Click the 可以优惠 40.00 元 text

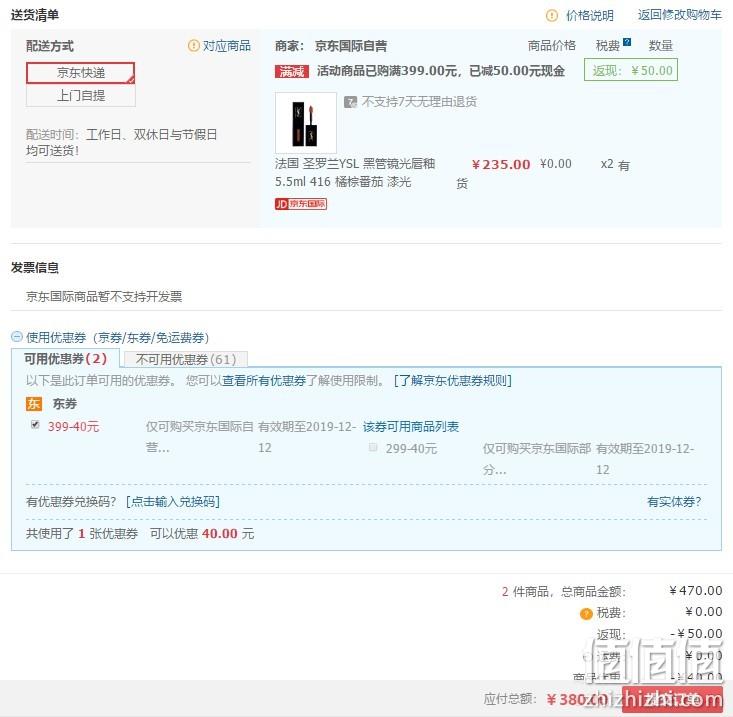coord(202,533)
